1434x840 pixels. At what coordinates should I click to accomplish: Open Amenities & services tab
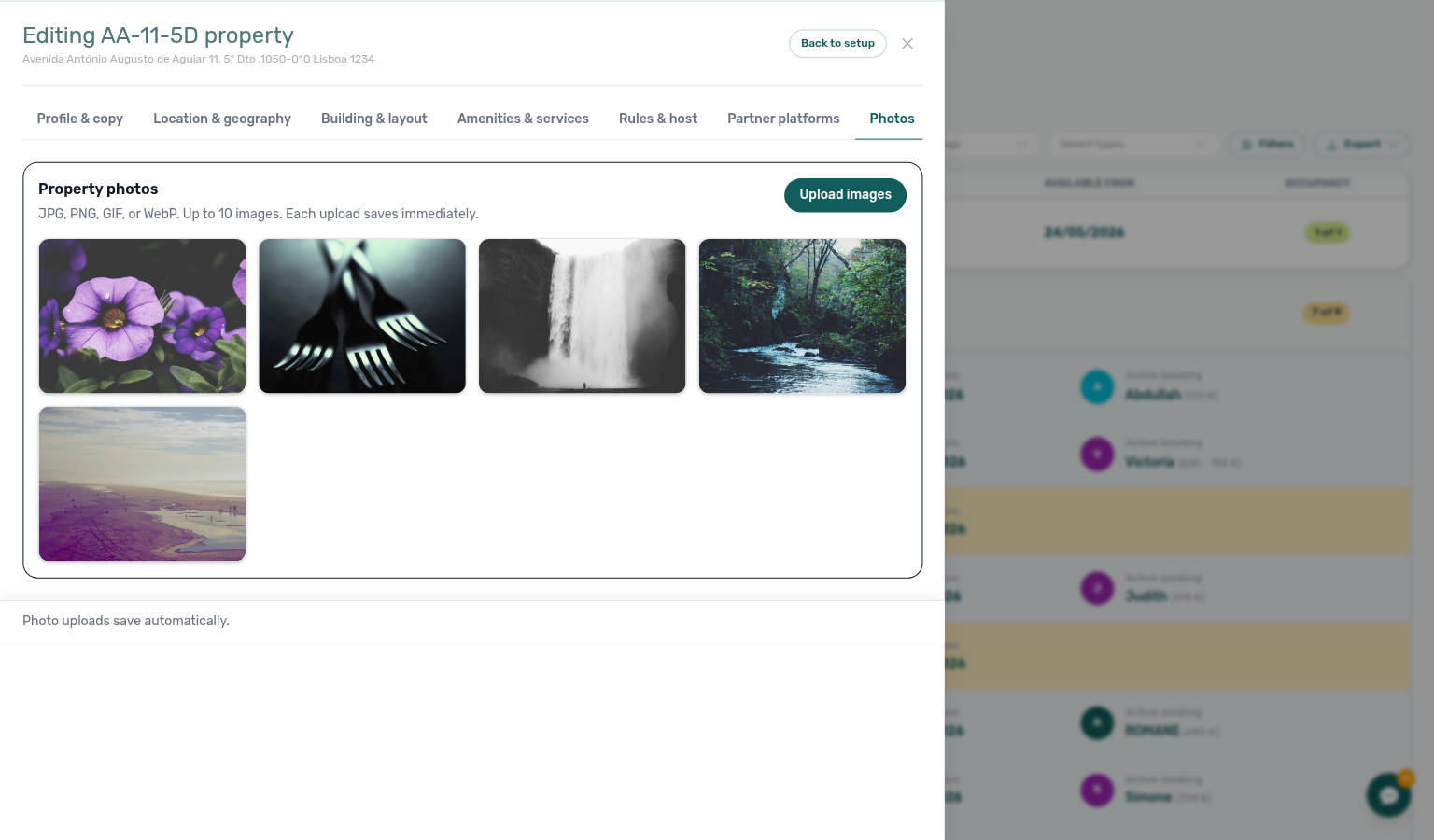[523, 119]
